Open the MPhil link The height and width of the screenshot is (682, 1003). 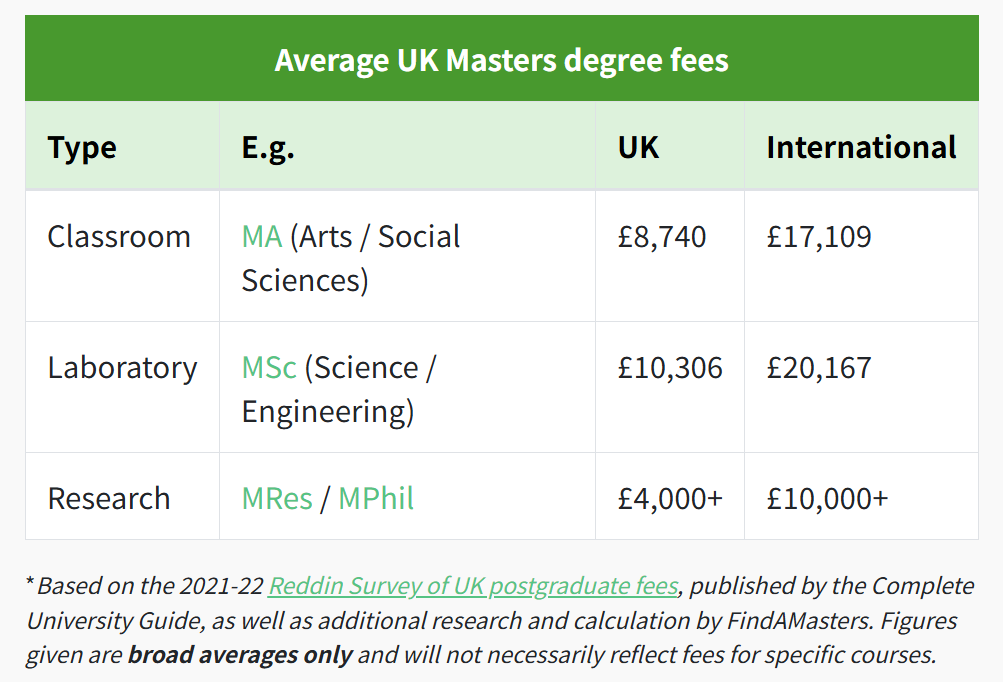click(x=376, y=498)
